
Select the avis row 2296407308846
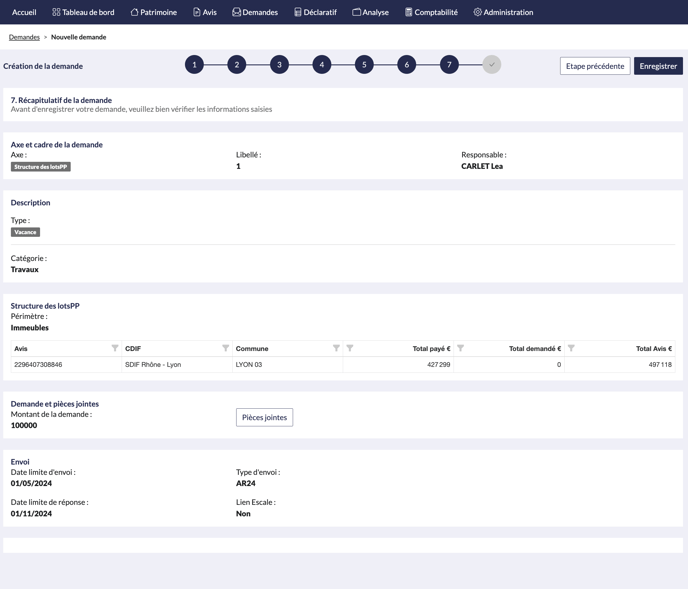tap(38, 365)
